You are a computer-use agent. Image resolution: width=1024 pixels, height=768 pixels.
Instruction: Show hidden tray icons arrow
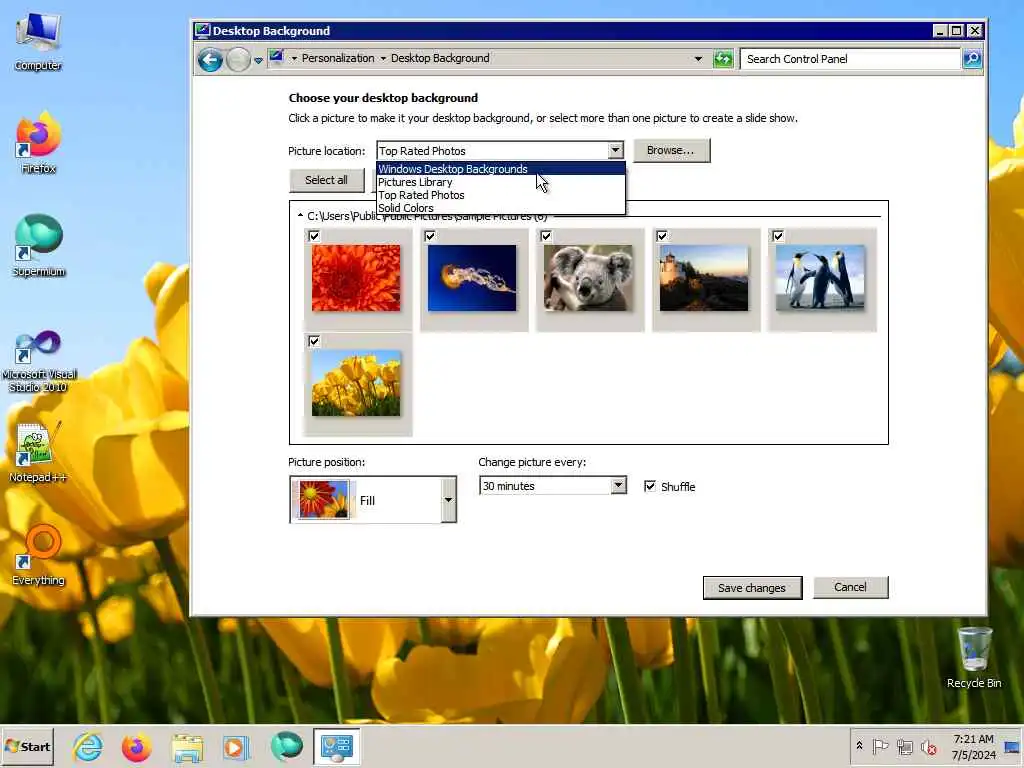click(x=859, y=746)
